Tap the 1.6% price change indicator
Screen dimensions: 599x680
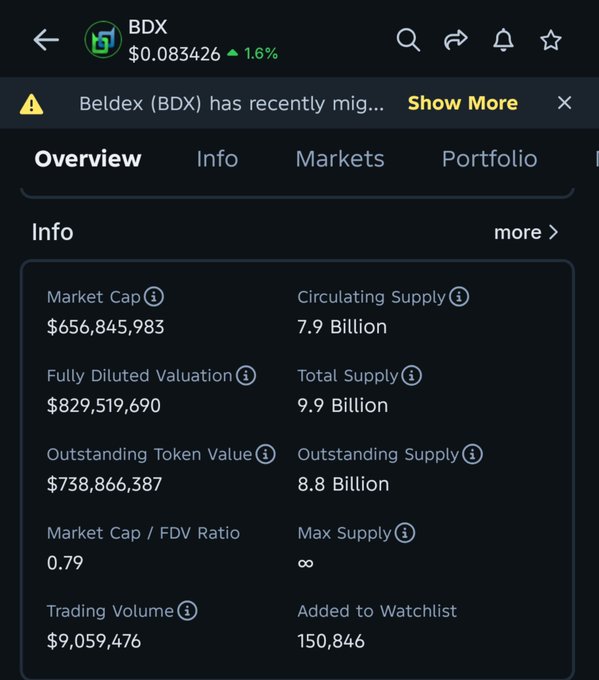(252, 54)
